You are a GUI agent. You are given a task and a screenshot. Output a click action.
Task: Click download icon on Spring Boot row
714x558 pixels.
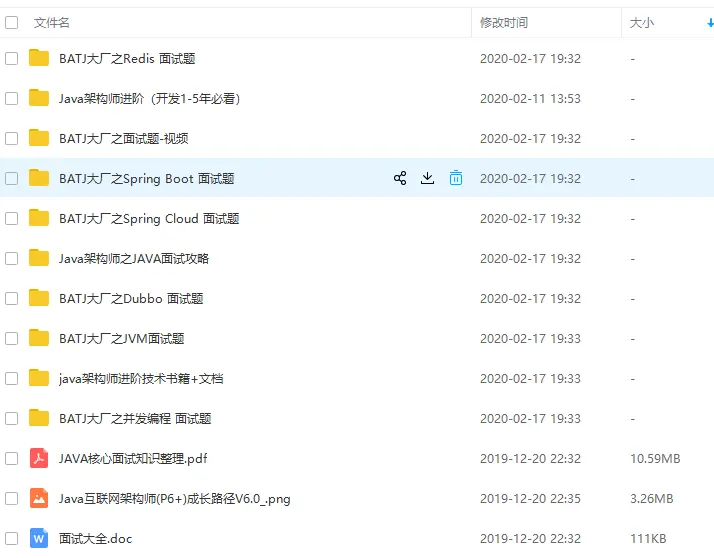coord(427,178)
